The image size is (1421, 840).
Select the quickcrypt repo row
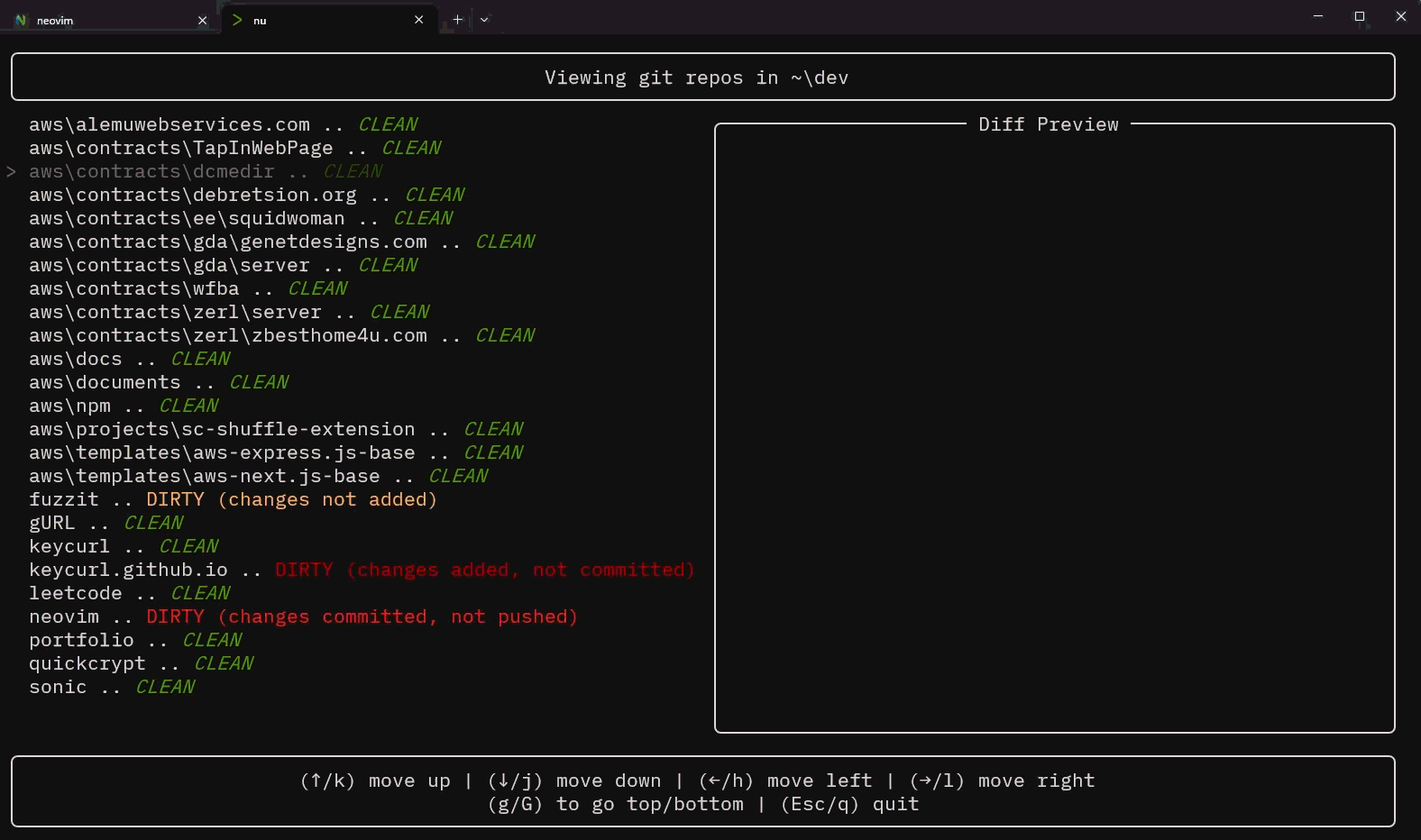click(x=141, y=663)
